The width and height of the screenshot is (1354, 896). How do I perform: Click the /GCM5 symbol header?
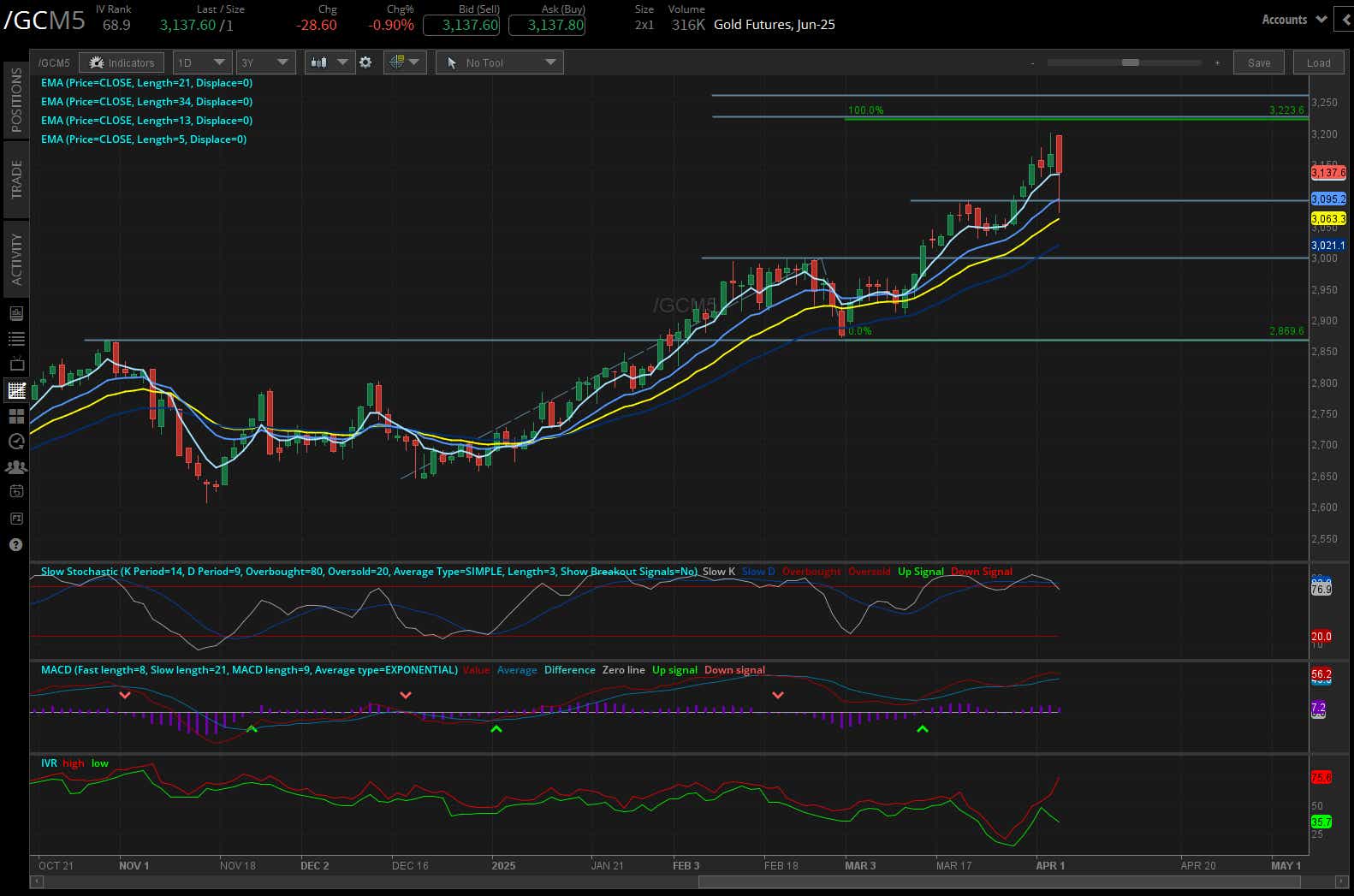point(45,20)
